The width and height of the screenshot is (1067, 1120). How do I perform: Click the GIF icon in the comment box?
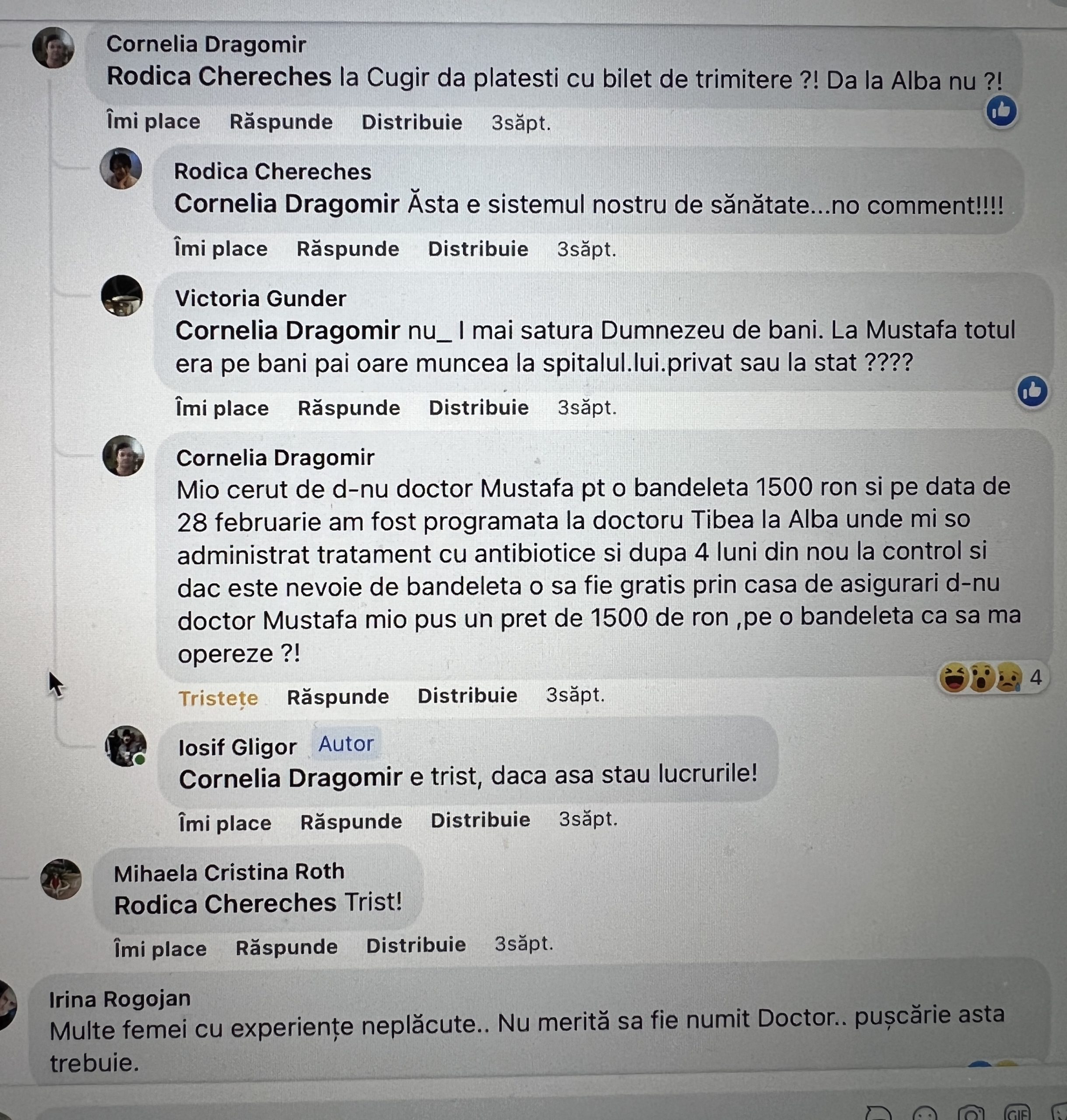click(1018, 1112)
